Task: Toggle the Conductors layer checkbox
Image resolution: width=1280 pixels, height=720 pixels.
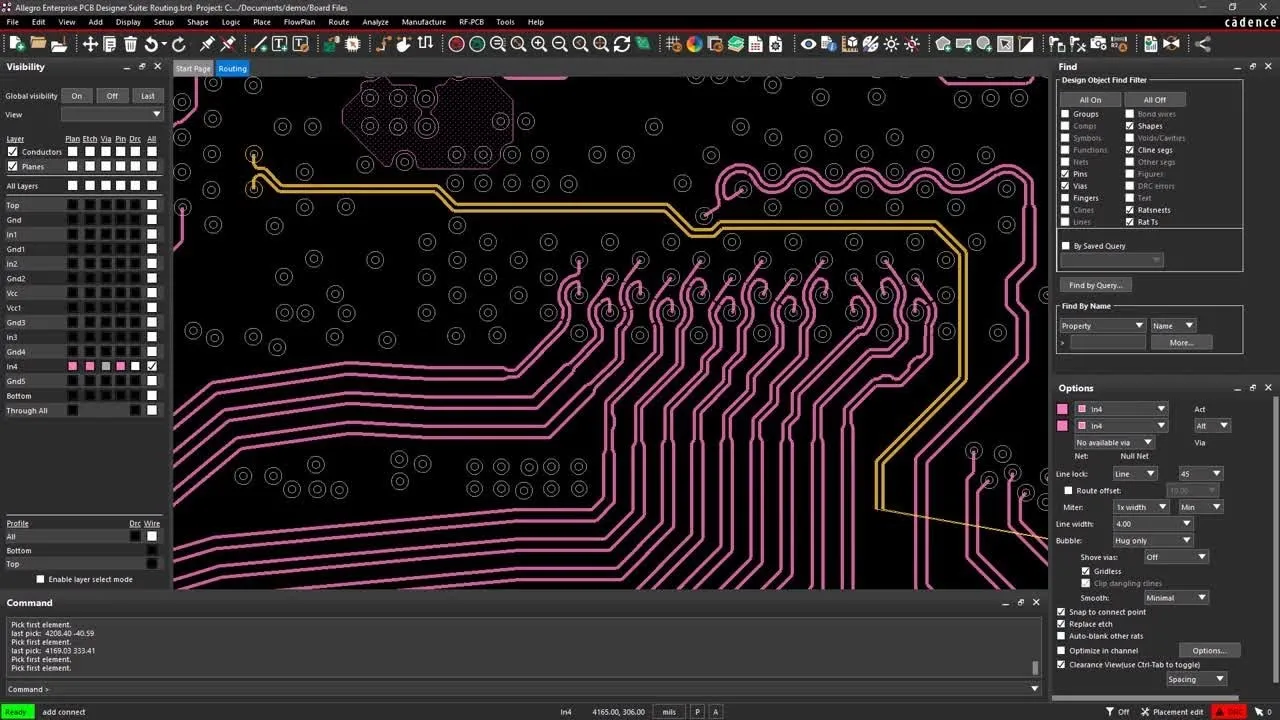Action: 12,152
